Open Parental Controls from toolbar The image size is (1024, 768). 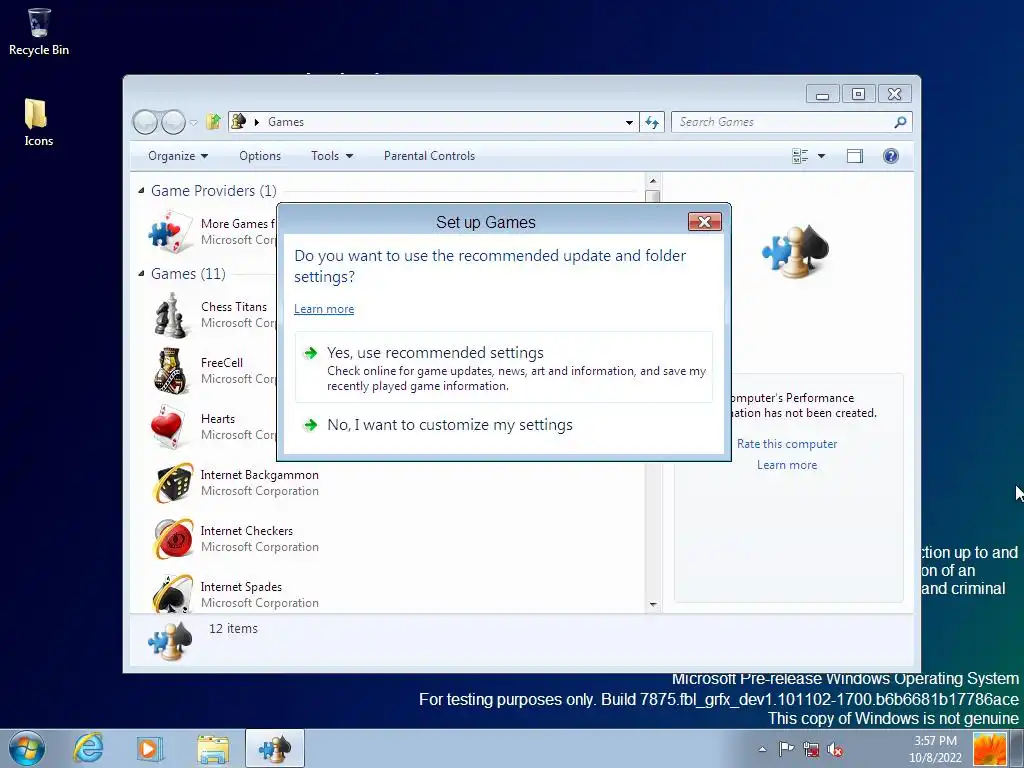429,156
